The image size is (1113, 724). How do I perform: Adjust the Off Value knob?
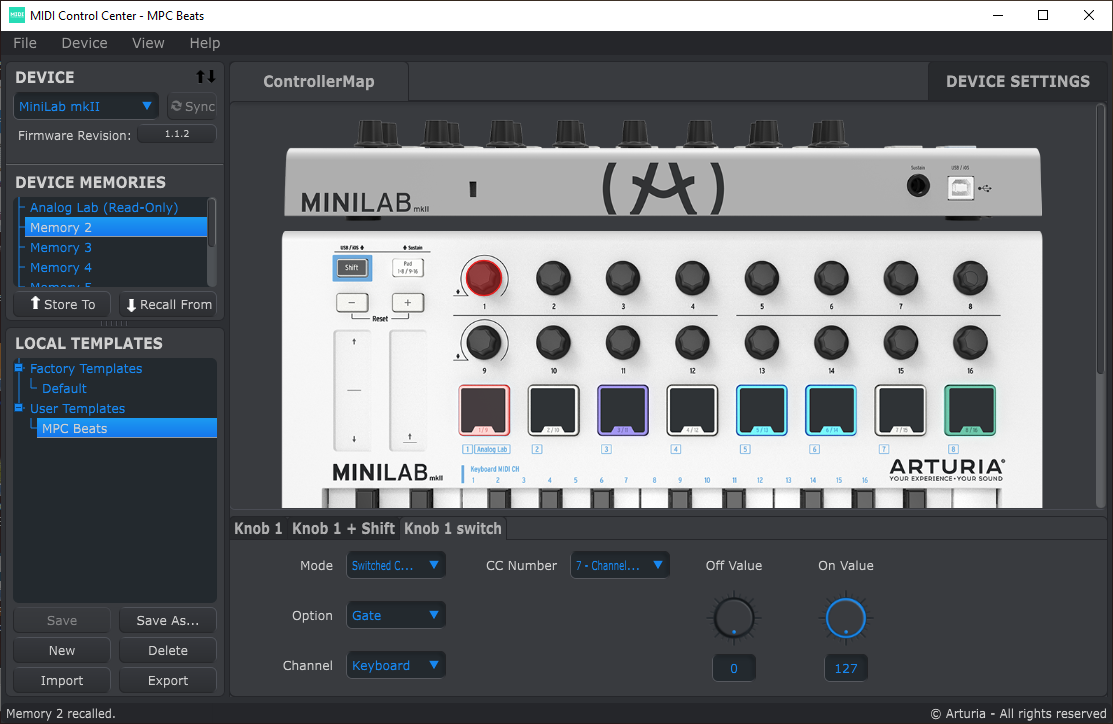(733, 618)
